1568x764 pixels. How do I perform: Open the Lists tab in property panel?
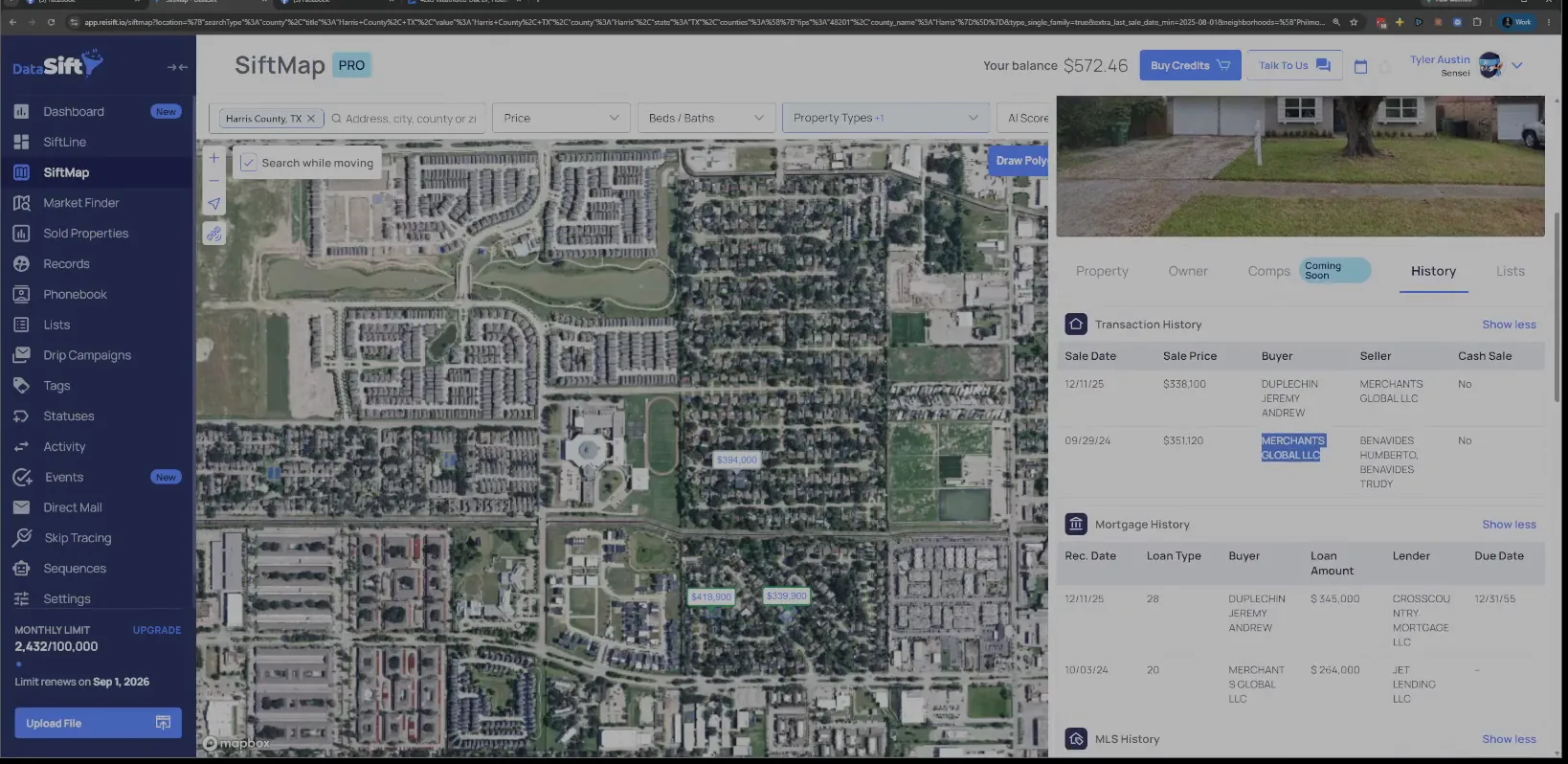point(1511,271)
